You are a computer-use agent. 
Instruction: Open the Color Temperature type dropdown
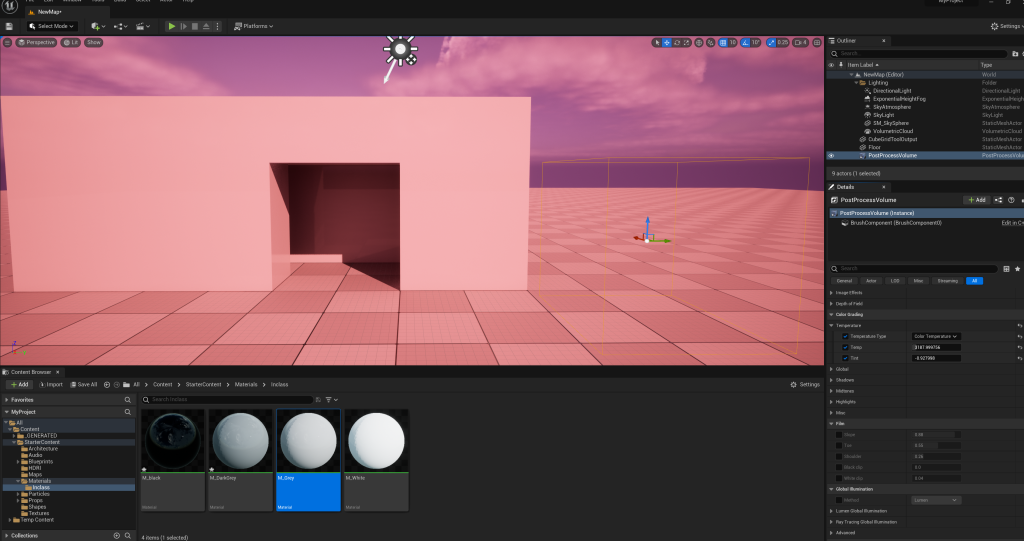pyautogui.click(x=936, y=336)
